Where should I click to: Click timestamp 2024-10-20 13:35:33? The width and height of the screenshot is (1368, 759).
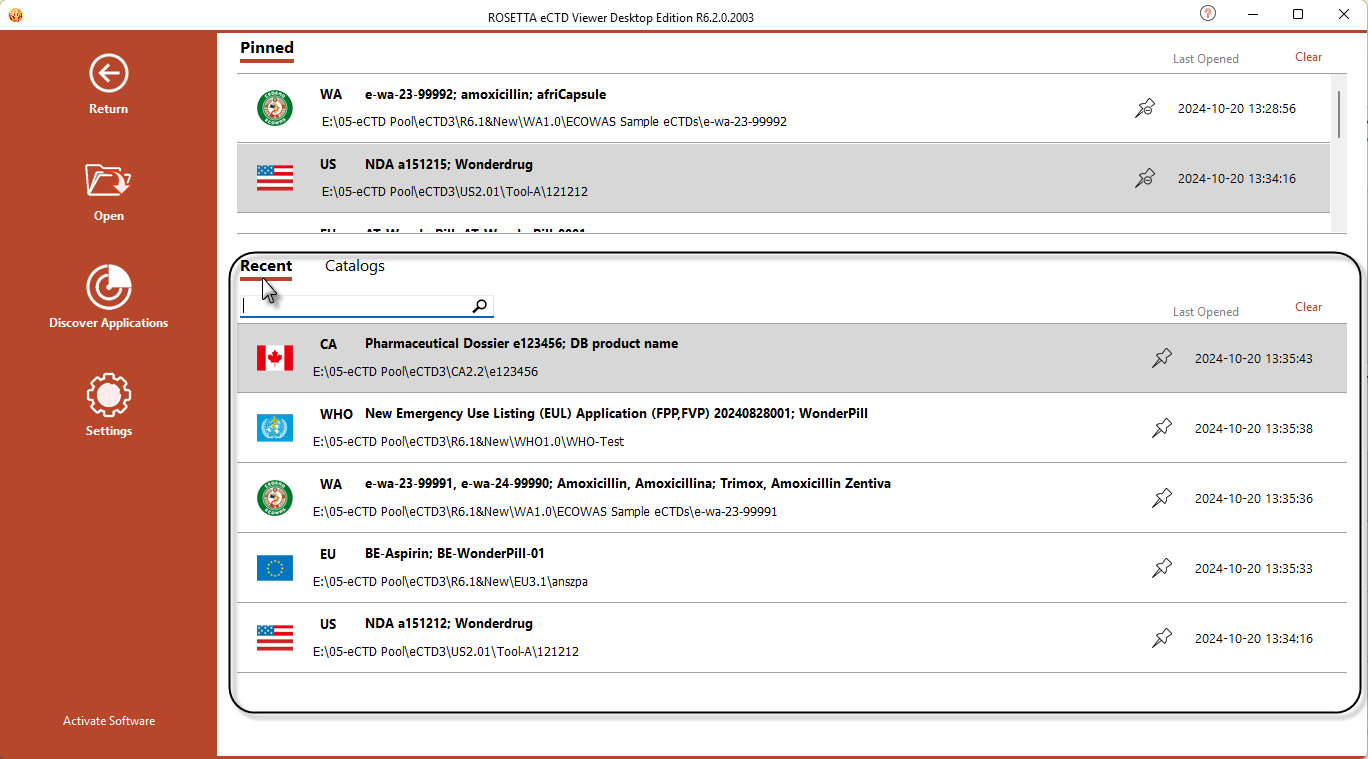(1254, 568)
